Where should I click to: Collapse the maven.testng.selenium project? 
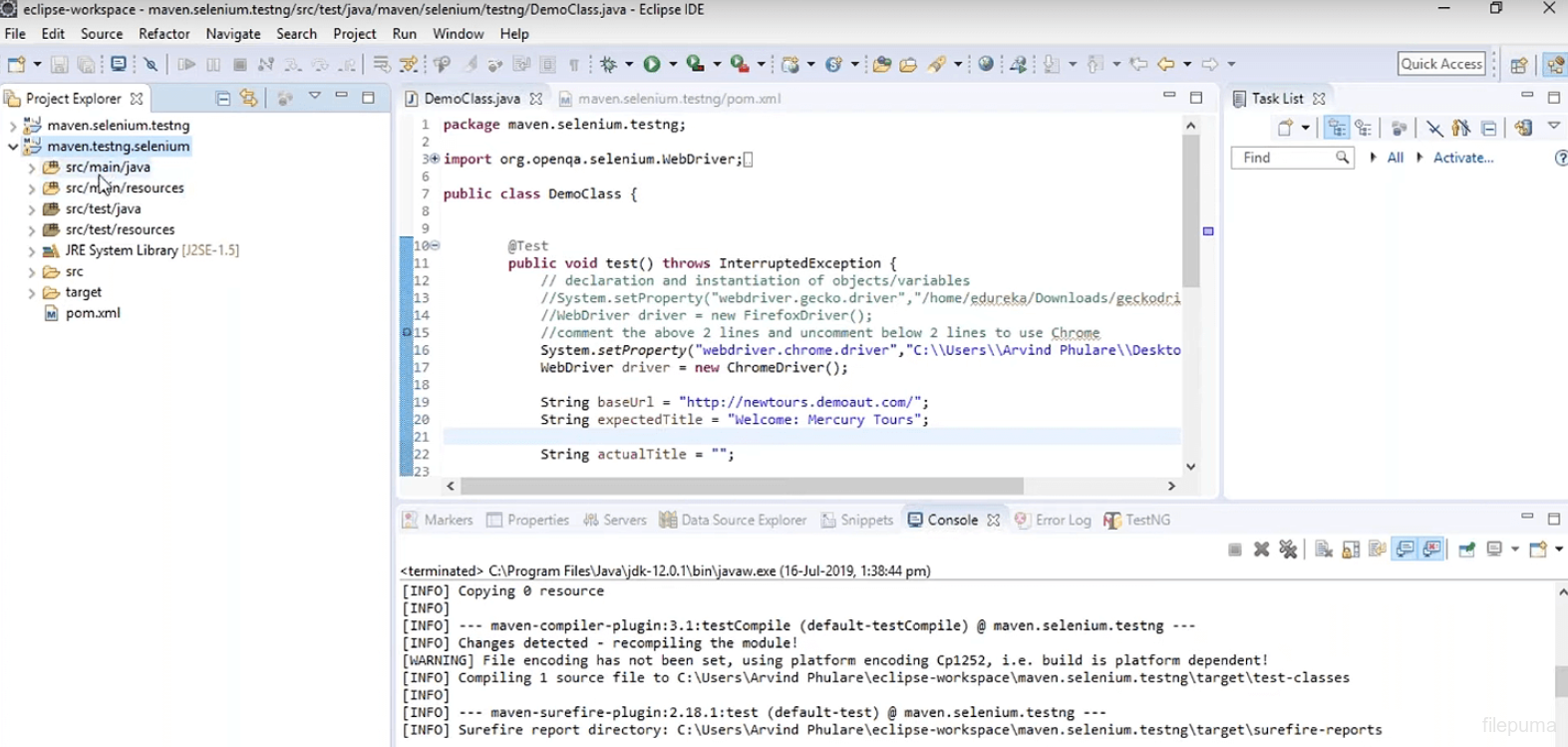click(12, 147)
